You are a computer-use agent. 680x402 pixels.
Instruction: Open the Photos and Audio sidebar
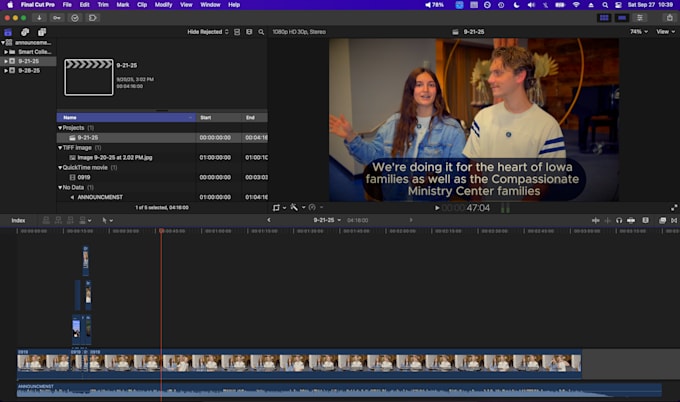[x=25, y=32]
